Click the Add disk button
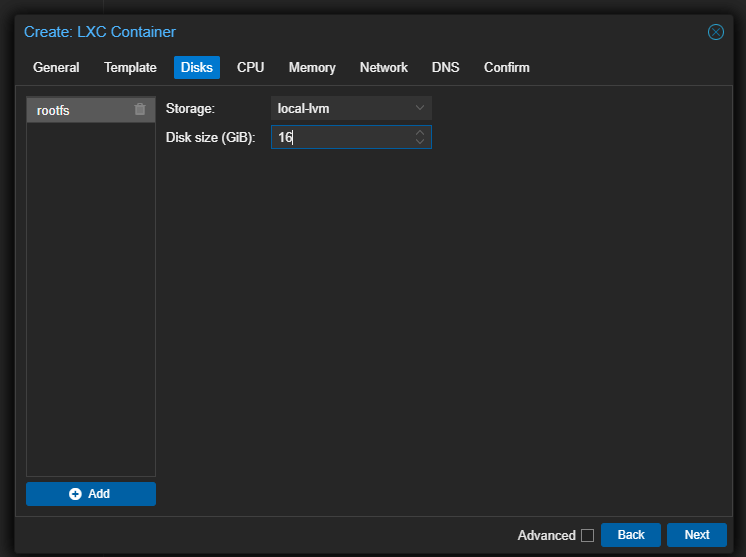This screenshot has width=746, height=557. [91, 494]
